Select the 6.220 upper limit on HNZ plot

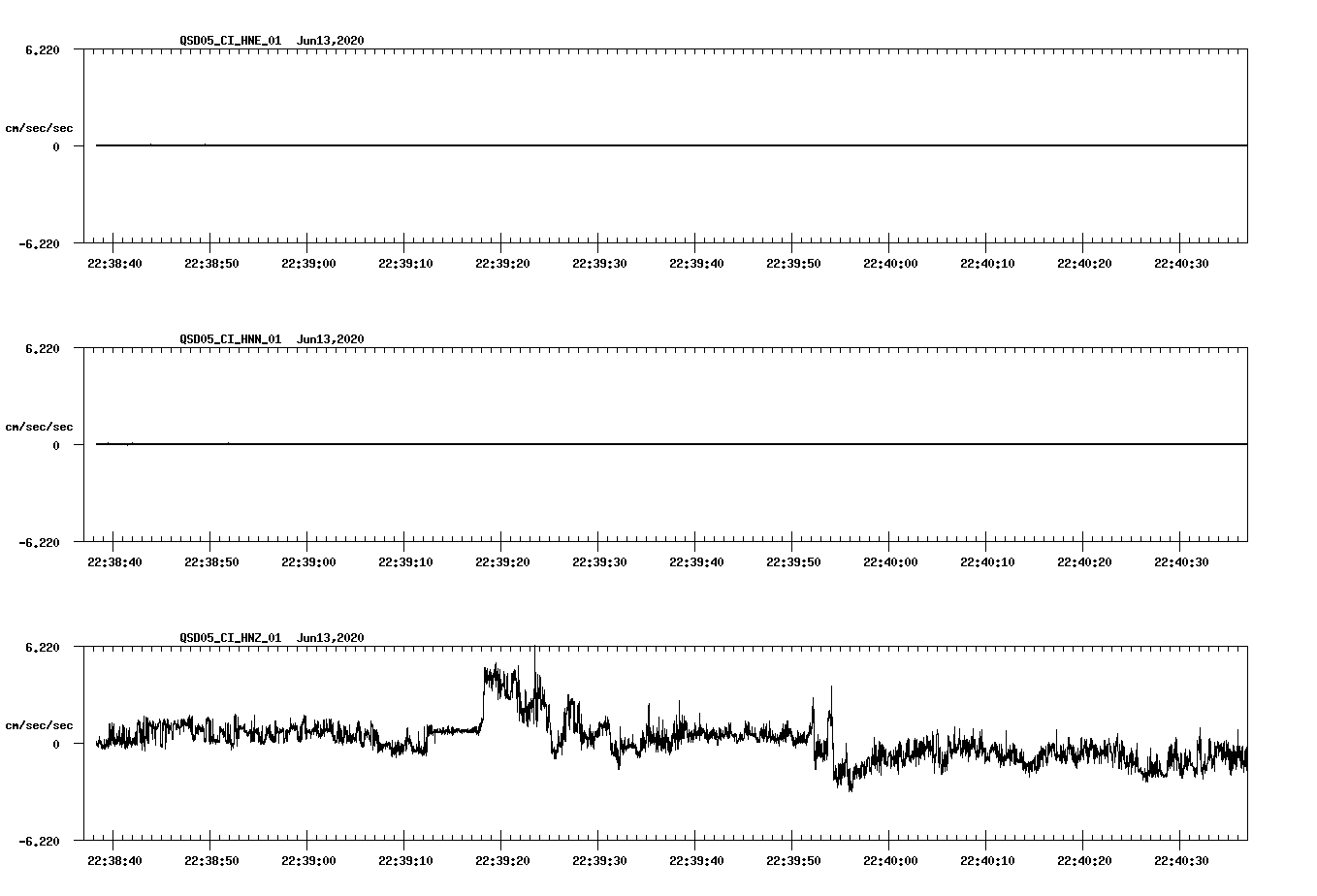pos(43,647)
